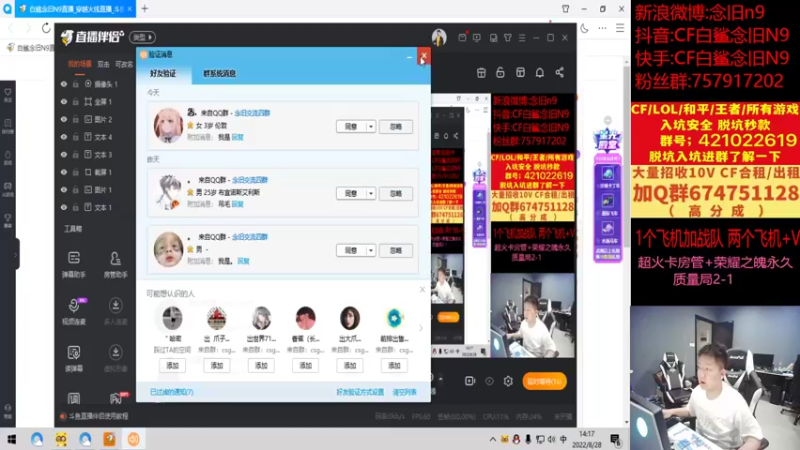This screenshot has height=450, width=800.
Task: Click the notification bell icon above preview
Action: pos(540,73)
